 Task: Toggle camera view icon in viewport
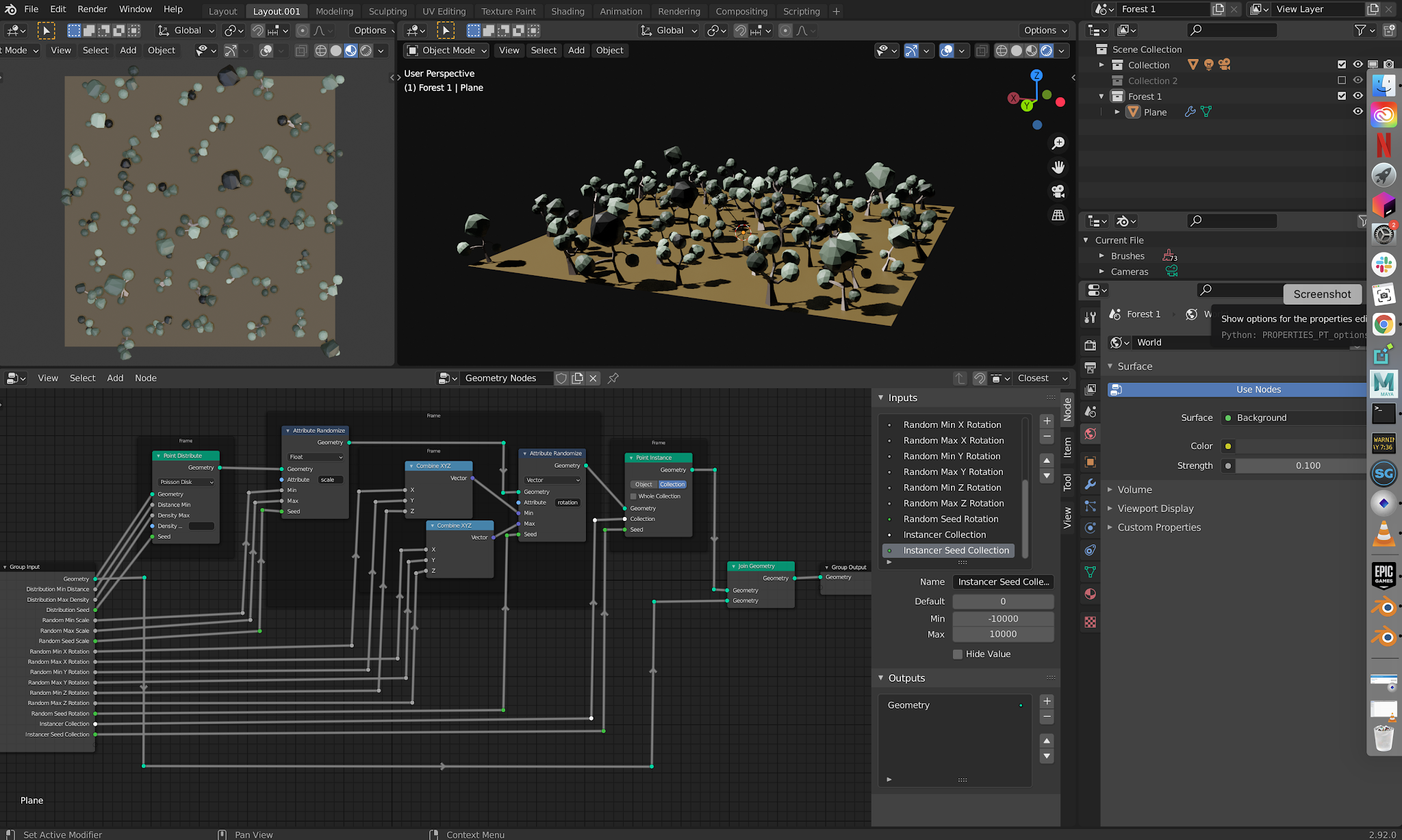(x=1058, y=191)
